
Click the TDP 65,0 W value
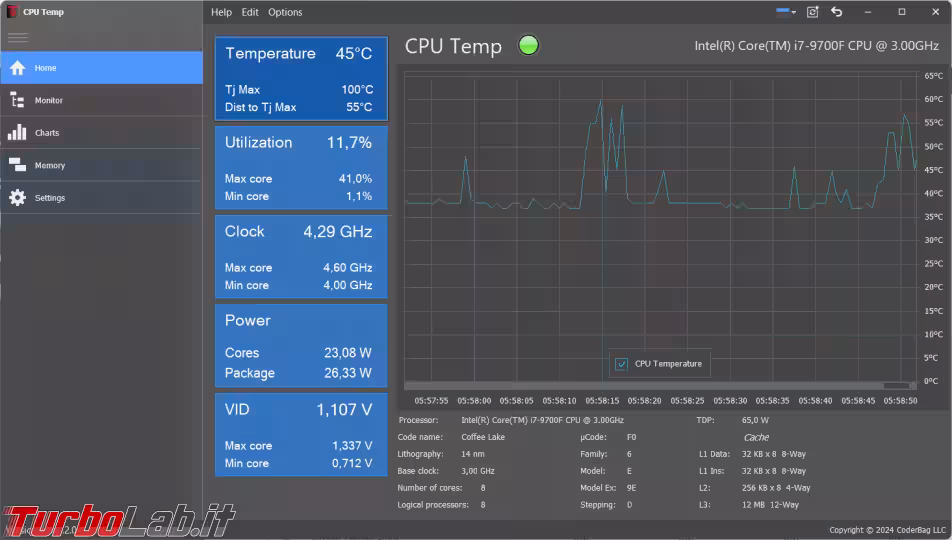[x=755, y=420]
